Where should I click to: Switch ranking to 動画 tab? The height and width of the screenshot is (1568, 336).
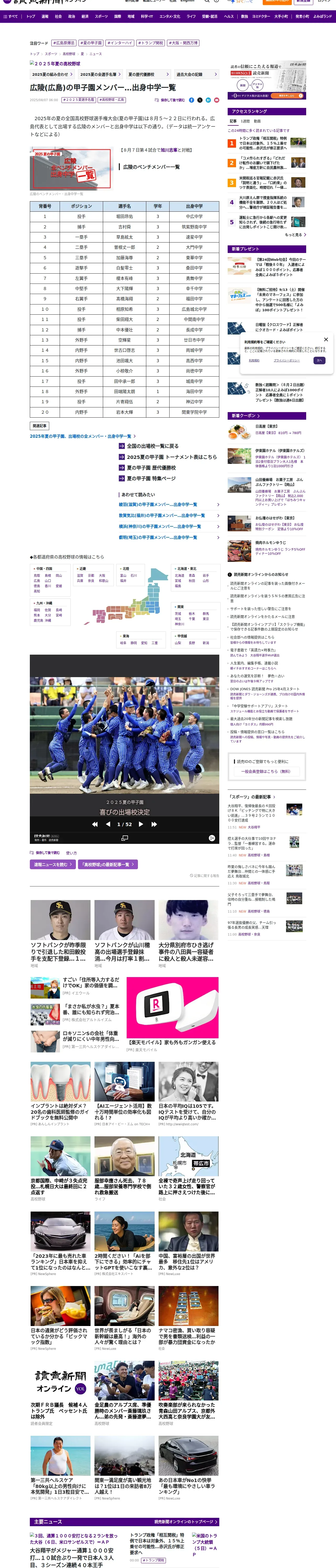tap(257, 121)
